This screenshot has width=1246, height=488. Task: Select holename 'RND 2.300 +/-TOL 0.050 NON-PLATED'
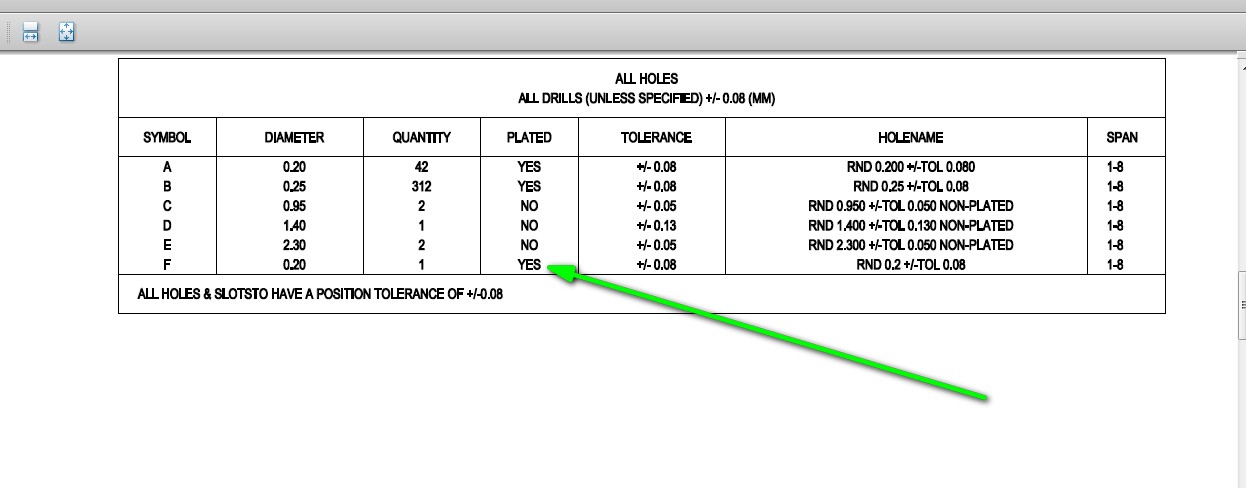tap(910, 245)
